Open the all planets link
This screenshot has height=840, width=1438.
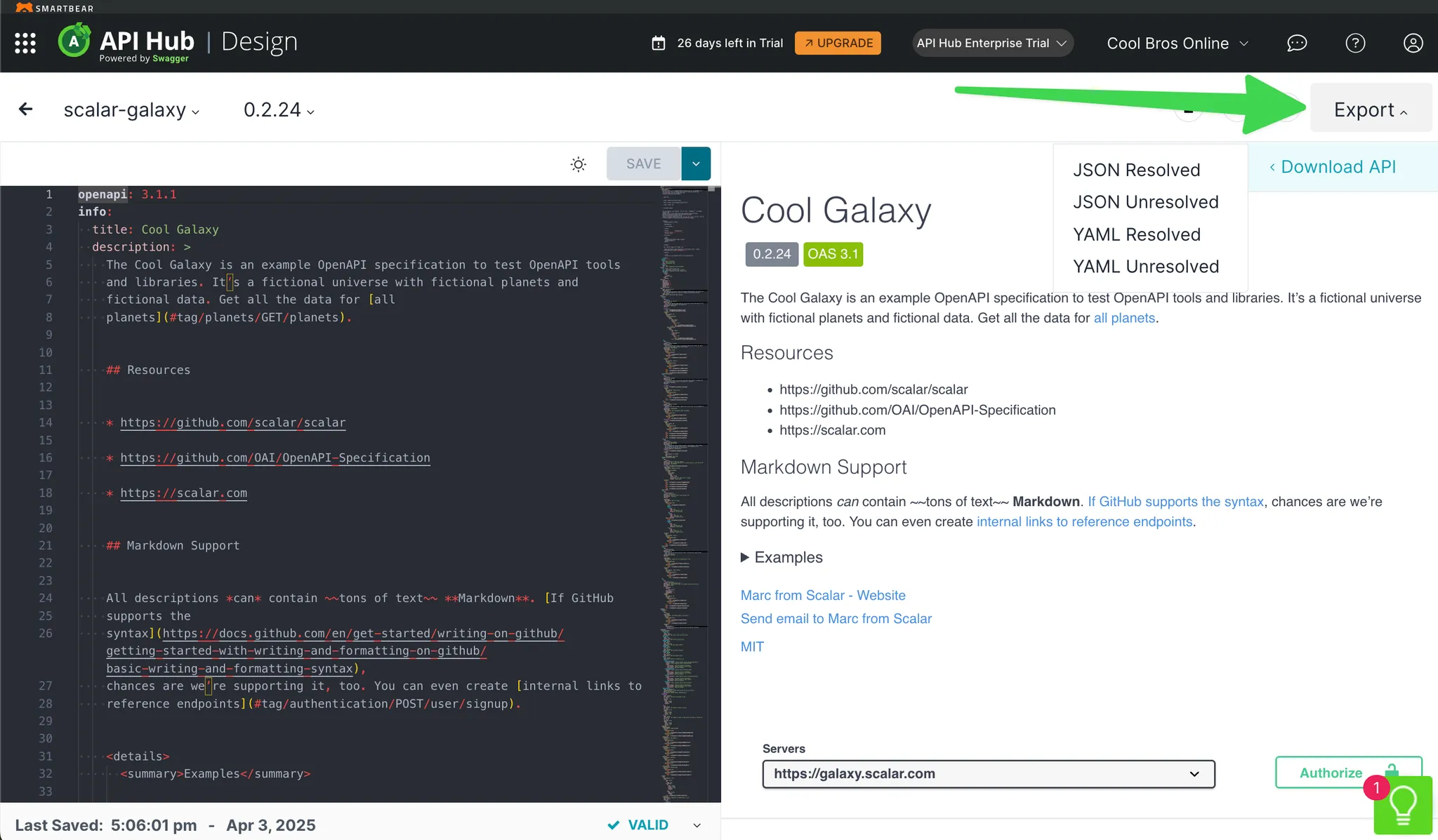pos(1123,318)
